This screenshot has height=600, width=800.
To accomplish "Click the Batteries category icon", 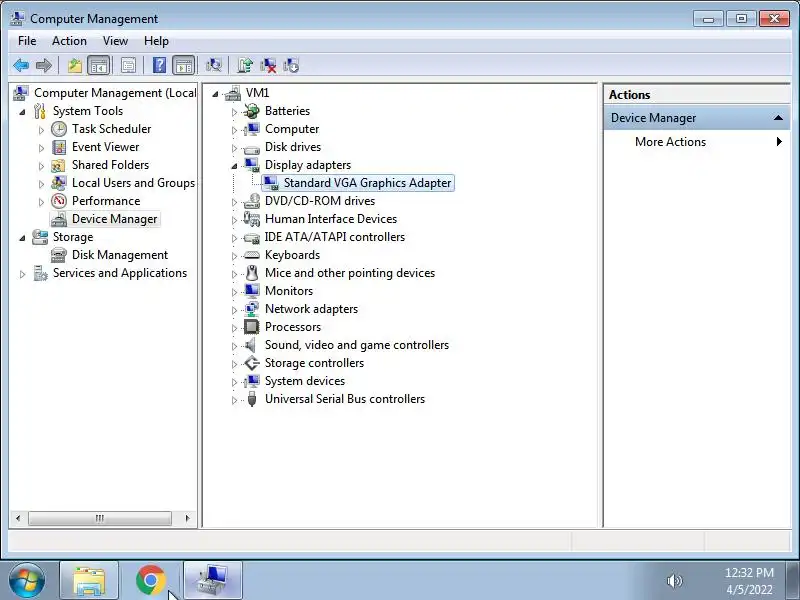I will pos(251,111).
